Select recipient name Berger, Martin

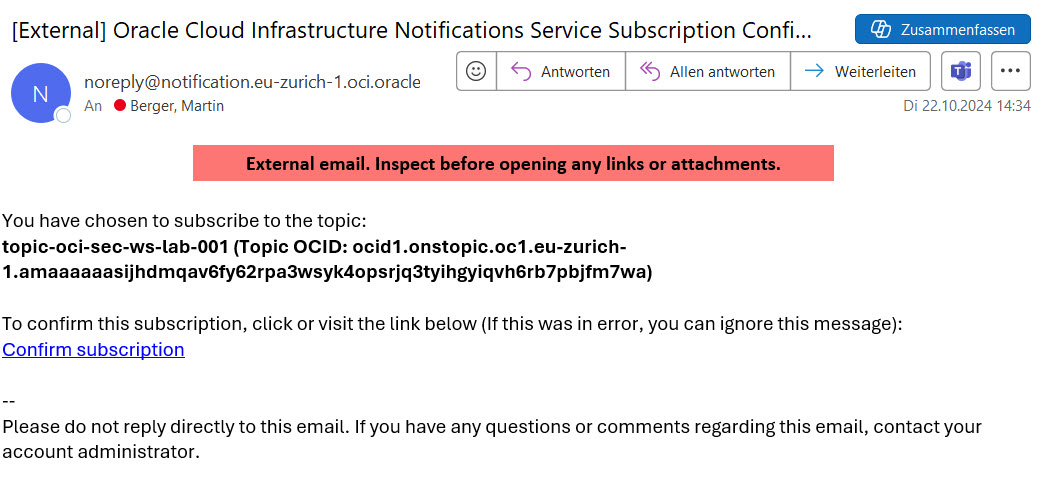point(178,106)
